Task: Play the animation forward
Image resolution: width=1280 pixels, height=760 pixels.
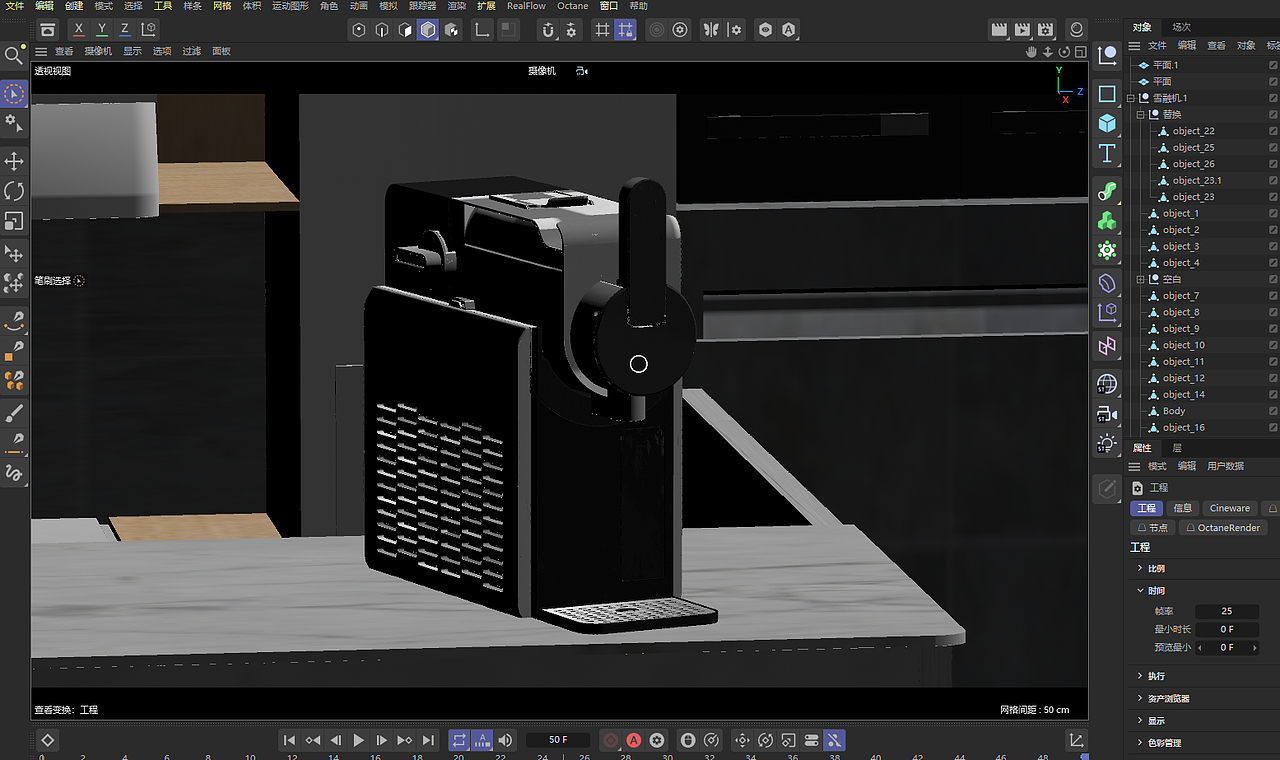Action: click(x=359, y=740)
